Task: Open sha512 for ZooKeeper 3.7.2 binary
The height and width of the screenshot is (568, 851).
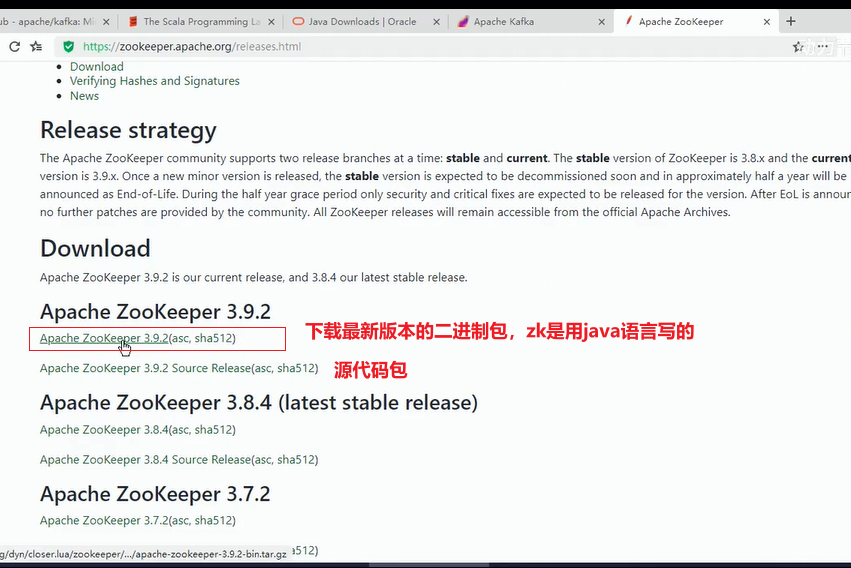Action: [x=213, y=520]
